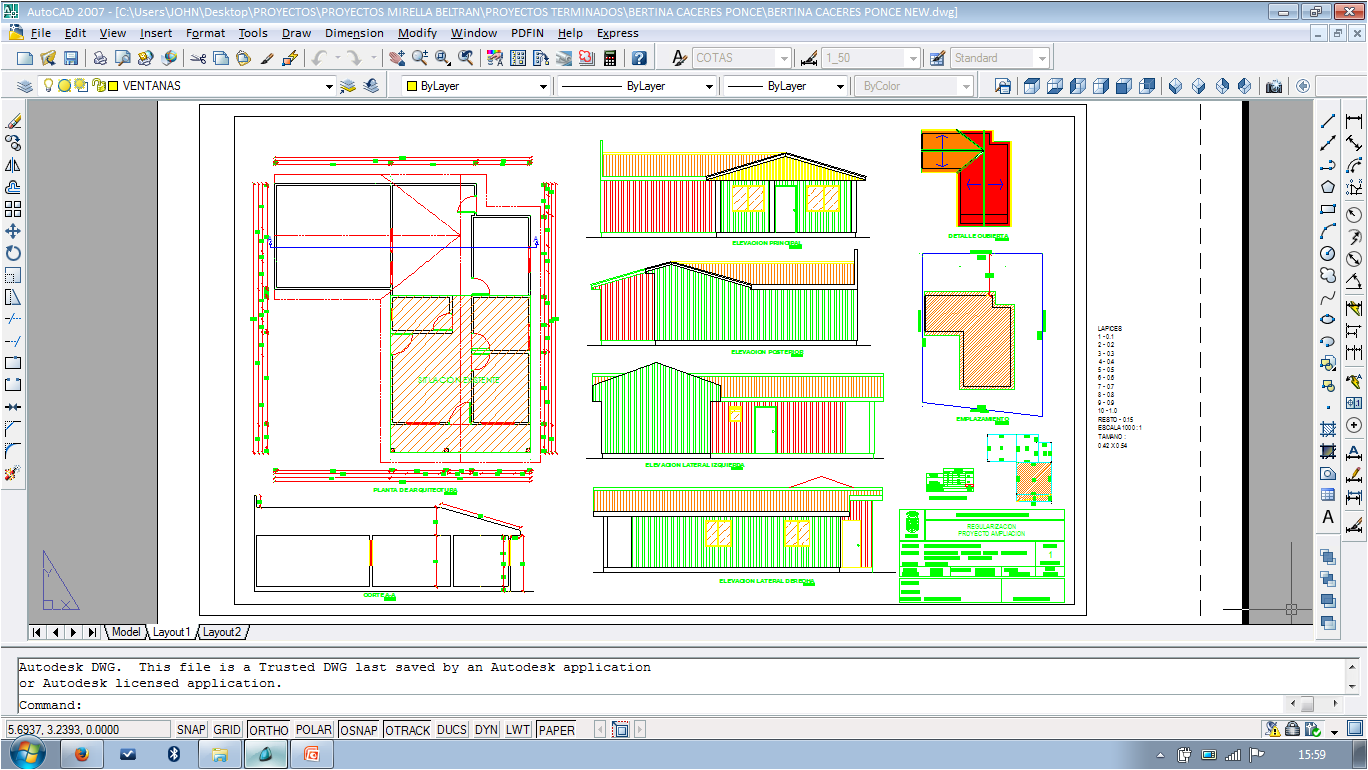
Task: Click the Pan Realtime hand icon
Action: pos(397,58)
